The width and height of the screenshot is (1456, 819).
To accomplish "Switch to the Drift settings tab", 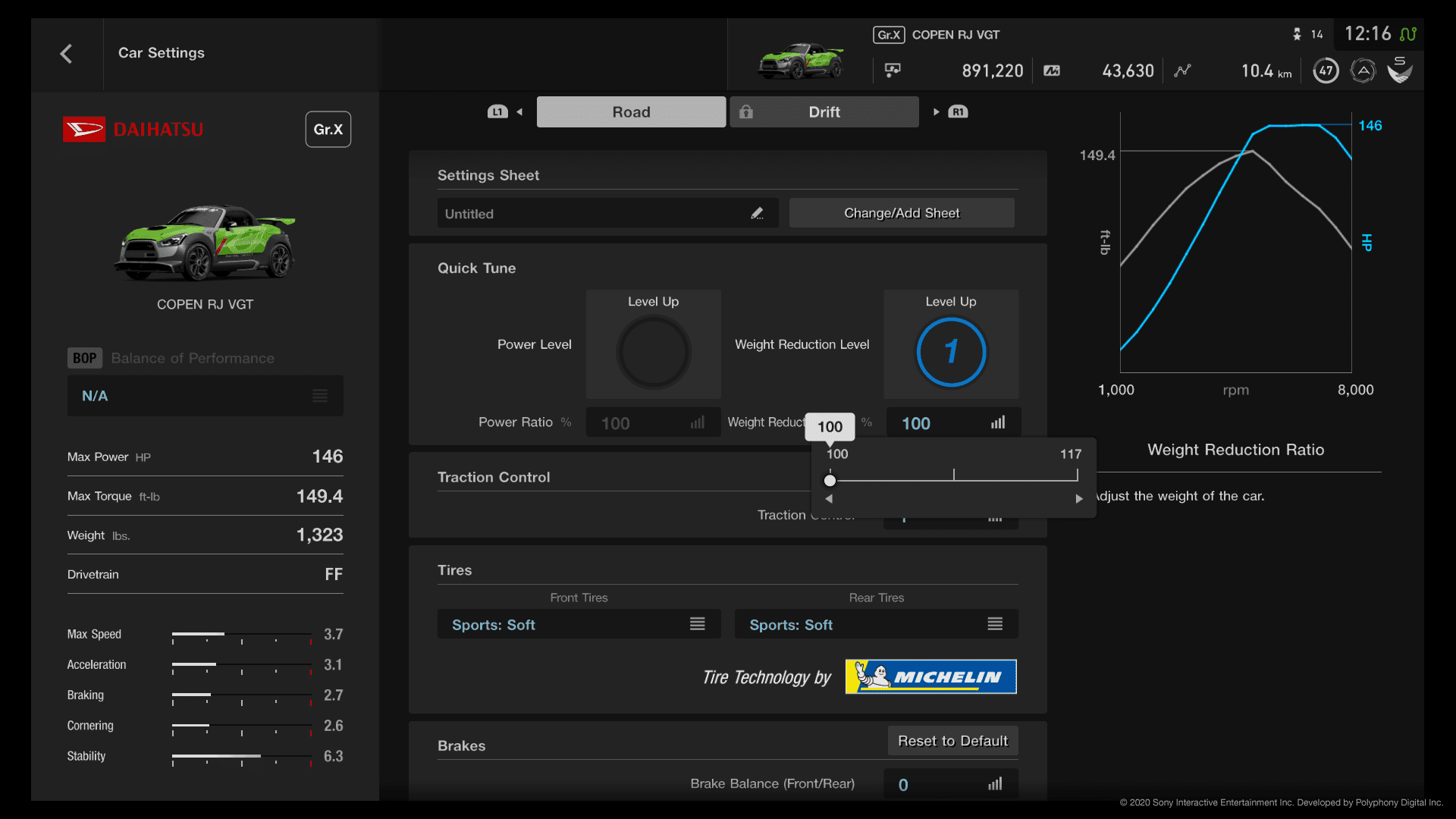I will tap(824, 112).
